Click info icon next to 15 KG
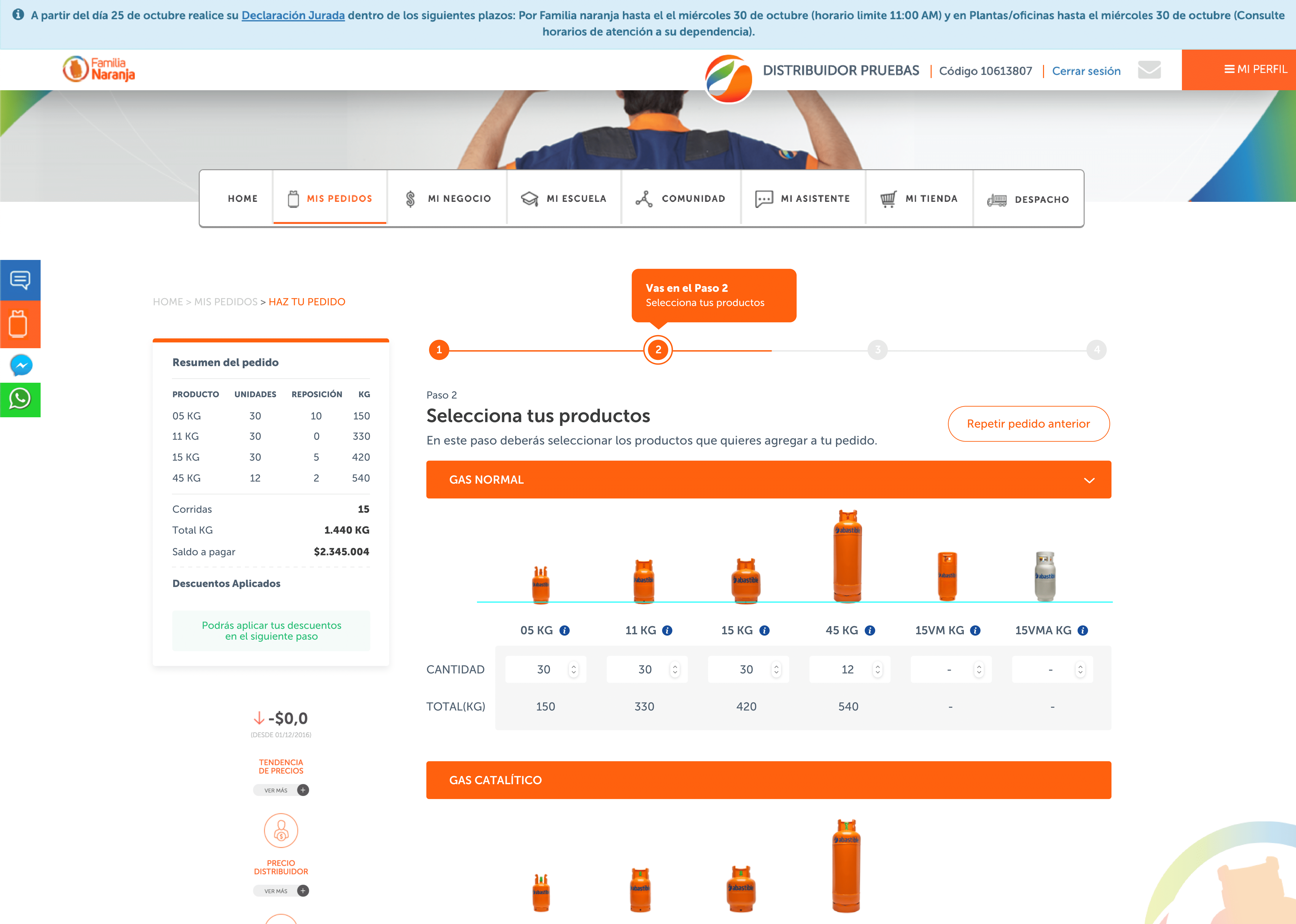1296x924 pixels. click(x=765, y=631)
